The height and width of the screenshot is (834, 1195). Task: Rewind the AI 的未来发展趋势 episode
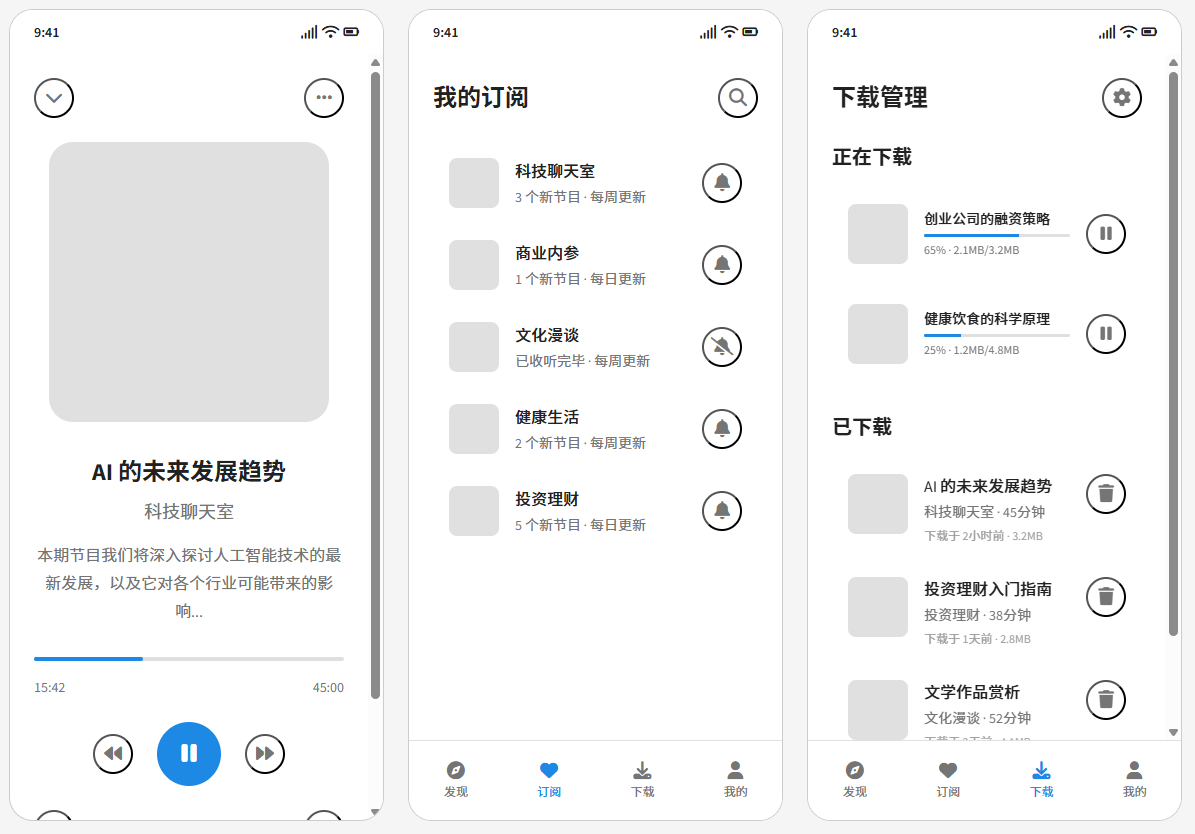(x=113, y=753)
